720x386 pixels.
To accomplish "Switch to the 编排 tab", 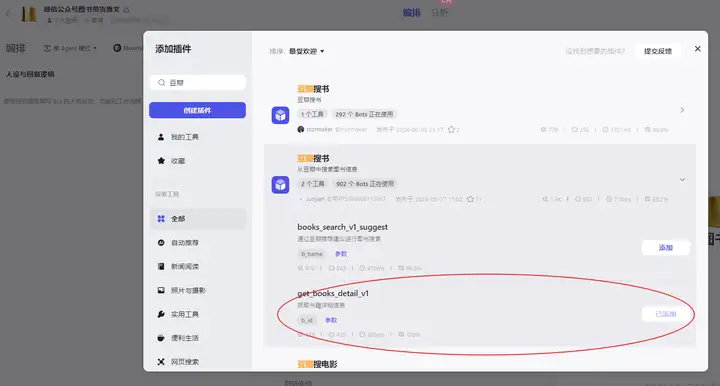I will [x=412, y=12].
